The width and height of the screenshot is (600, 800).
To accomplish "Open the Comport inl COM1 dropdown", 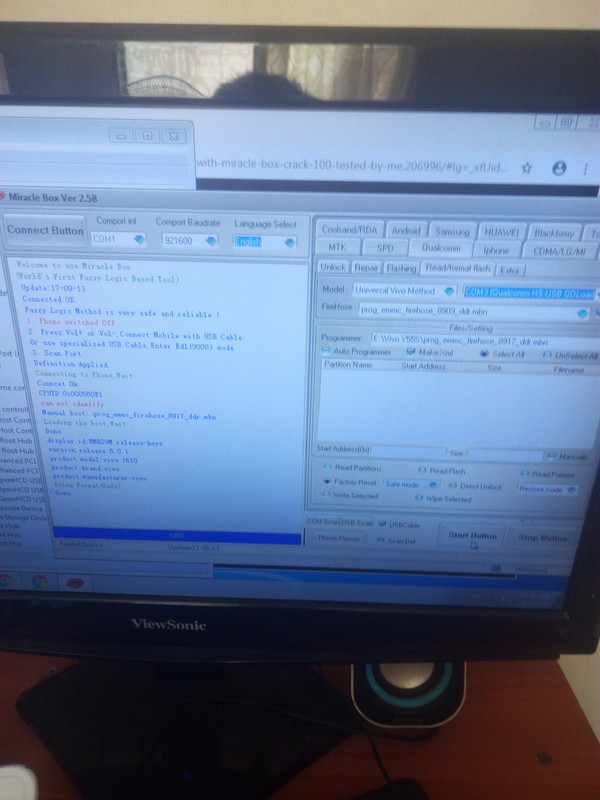I will [118, 239].
